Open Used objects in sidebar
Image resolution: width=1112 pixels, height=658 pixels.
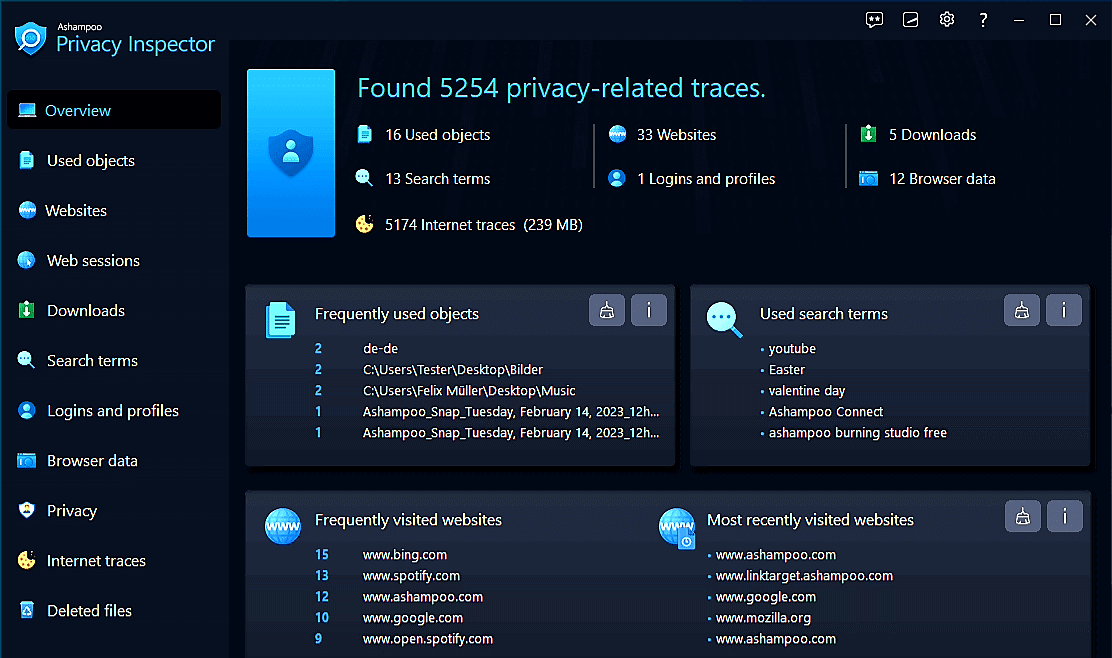tap(90, 161)
